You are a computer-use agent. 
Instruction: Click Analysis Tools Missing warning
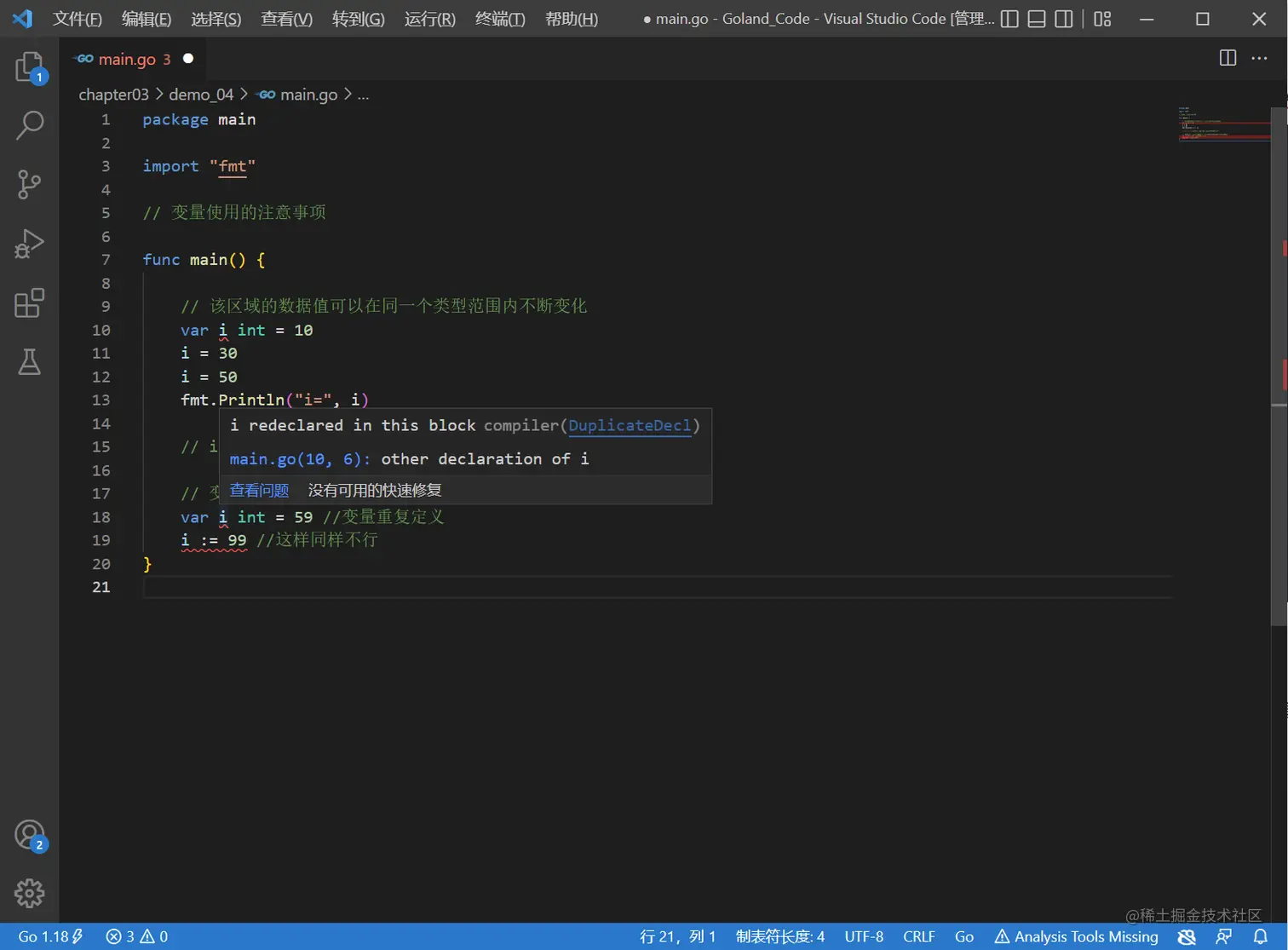pyautogui.click(x=1077, y=936)
